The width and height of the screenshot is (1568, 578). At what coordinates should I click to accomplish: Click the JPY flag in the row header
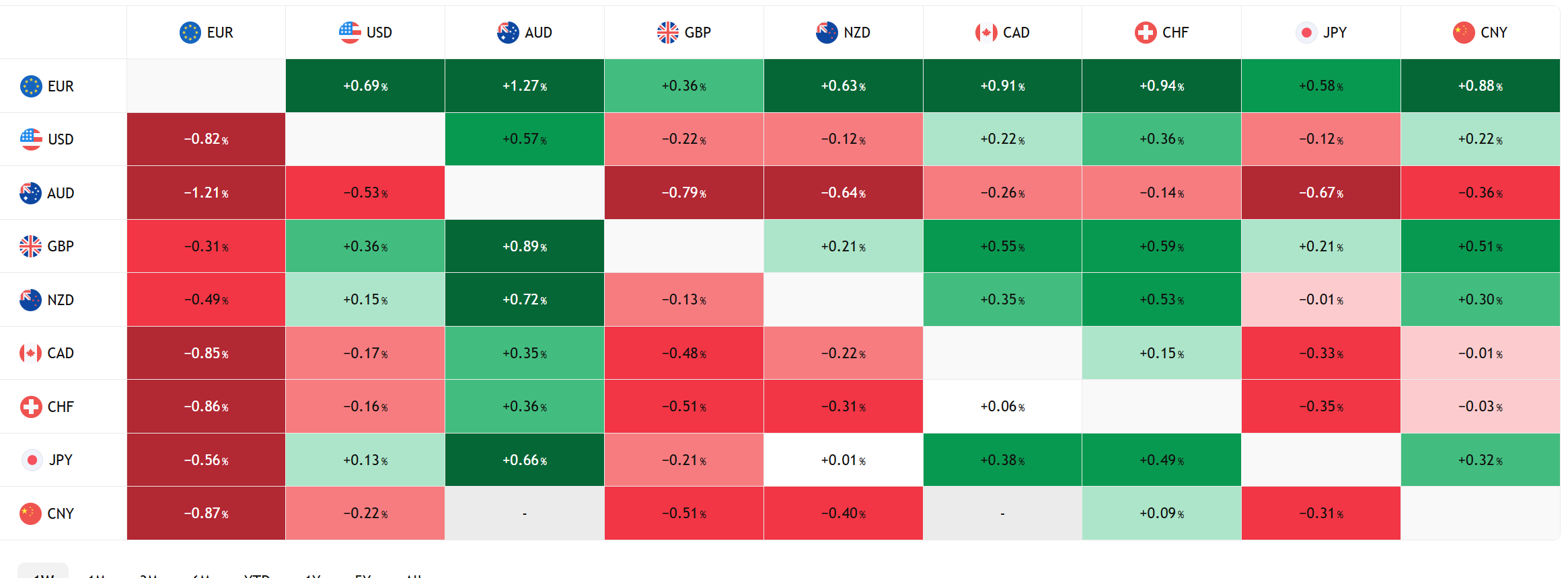click(32, 460)
